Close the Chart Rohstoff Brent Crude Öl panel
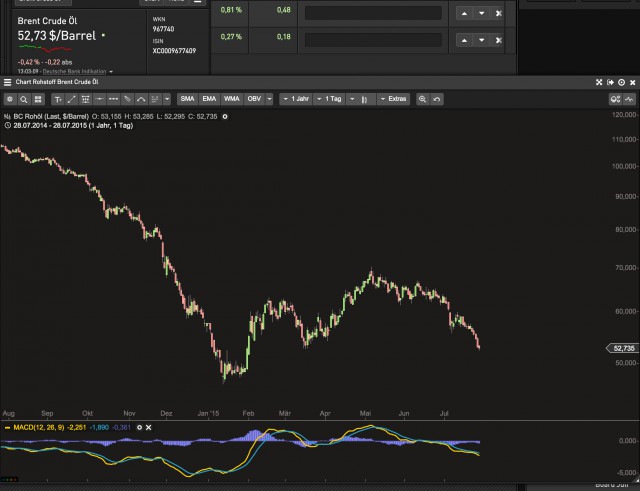 click(632, 82)
